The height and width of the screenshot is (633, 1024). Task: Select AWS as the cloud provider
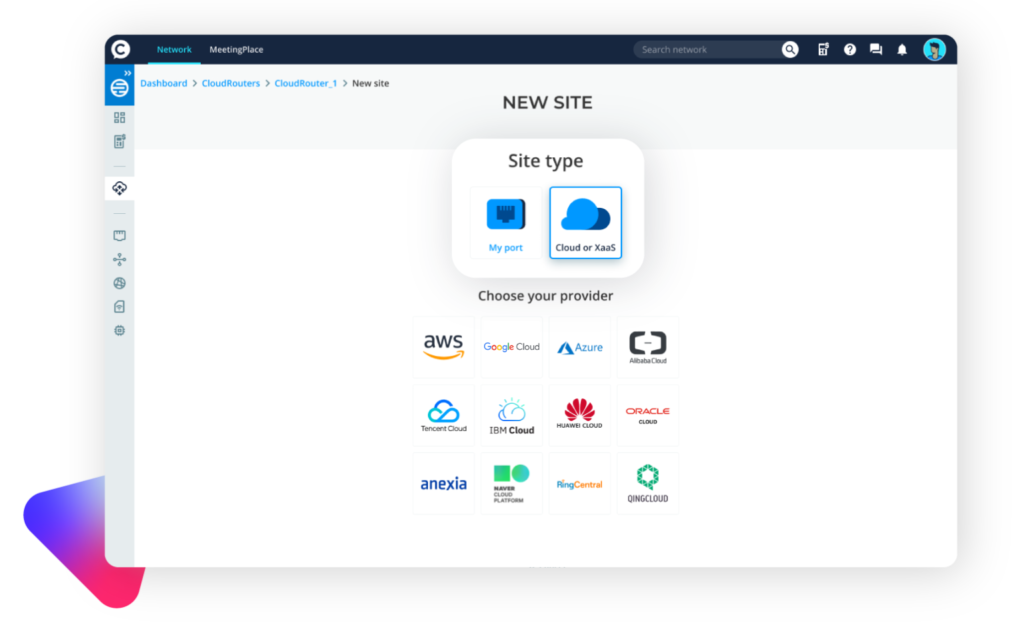pos(443,346)
